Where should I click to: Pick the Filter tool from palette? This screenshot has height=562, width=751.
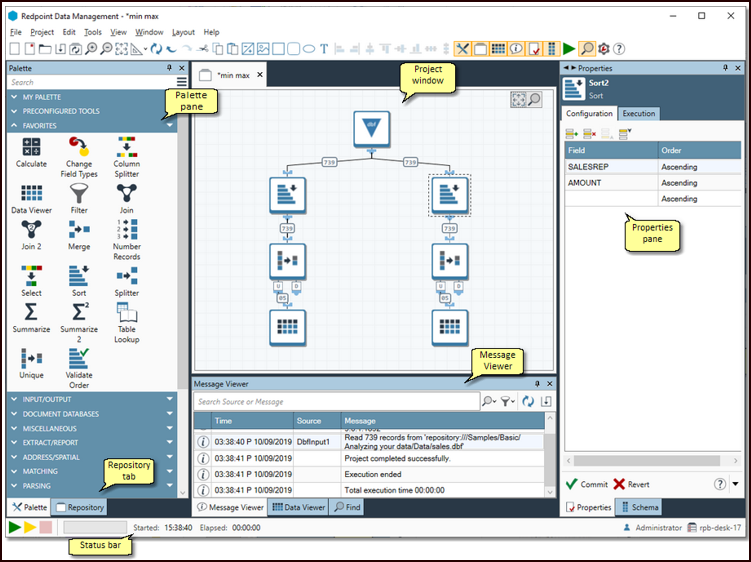[x=79, y=197]
